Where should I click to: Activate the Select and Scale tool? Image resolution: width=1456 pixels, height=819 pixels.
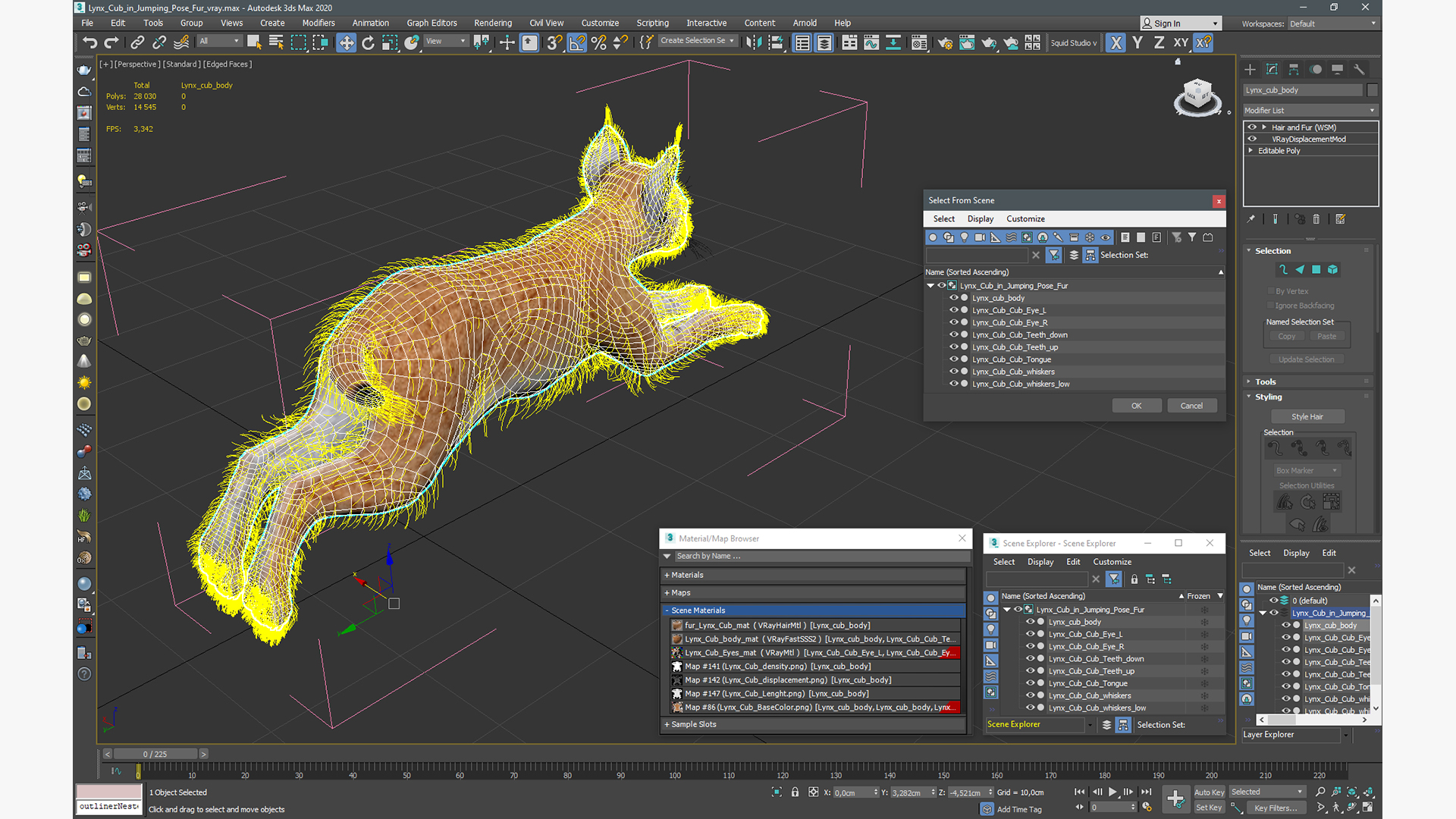pos(390,43)
